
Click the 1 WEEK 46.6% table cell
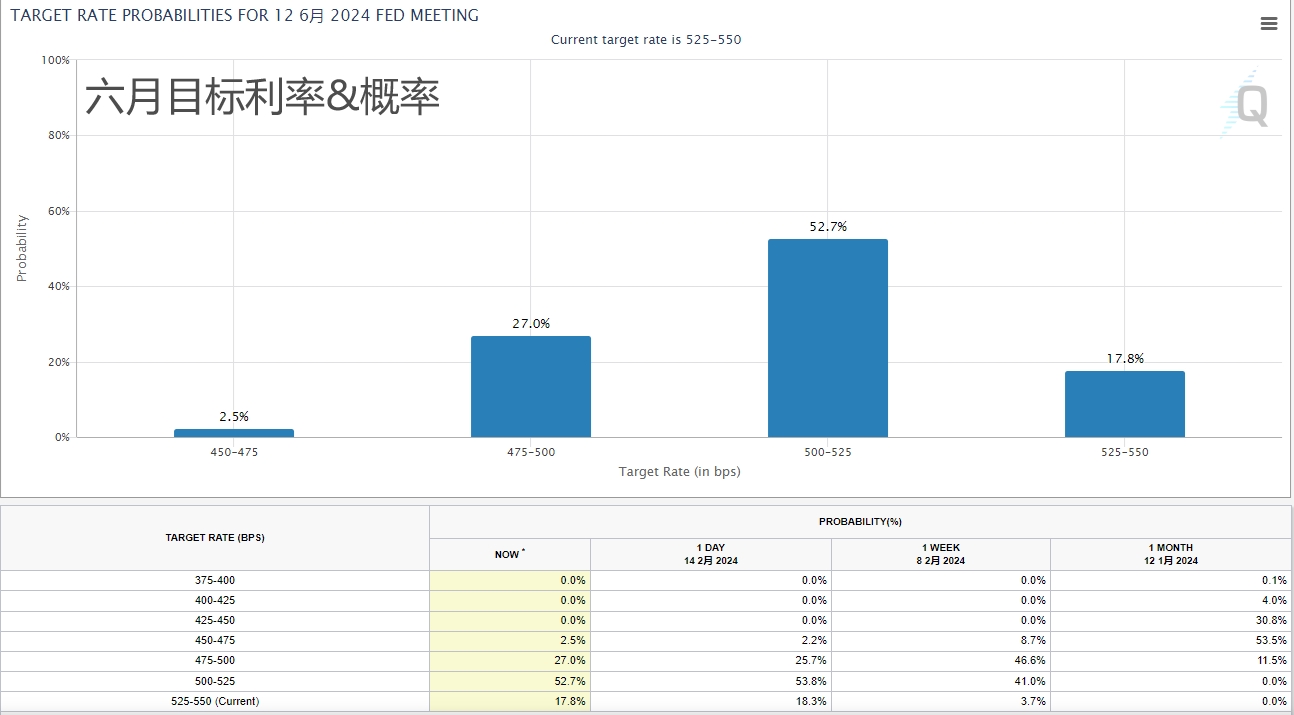940,660
